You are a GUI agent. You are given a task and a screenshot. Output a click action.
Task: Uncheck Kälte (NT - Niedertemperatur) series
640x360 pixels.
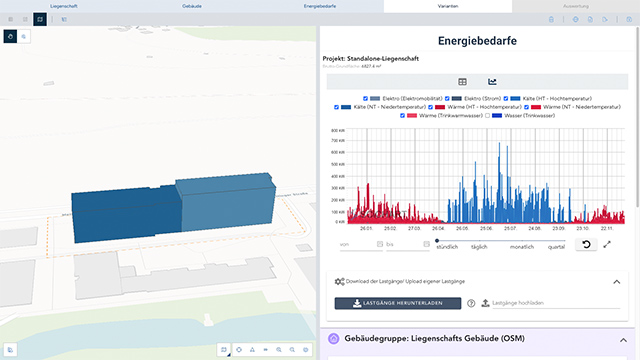[x=336, y=107]
